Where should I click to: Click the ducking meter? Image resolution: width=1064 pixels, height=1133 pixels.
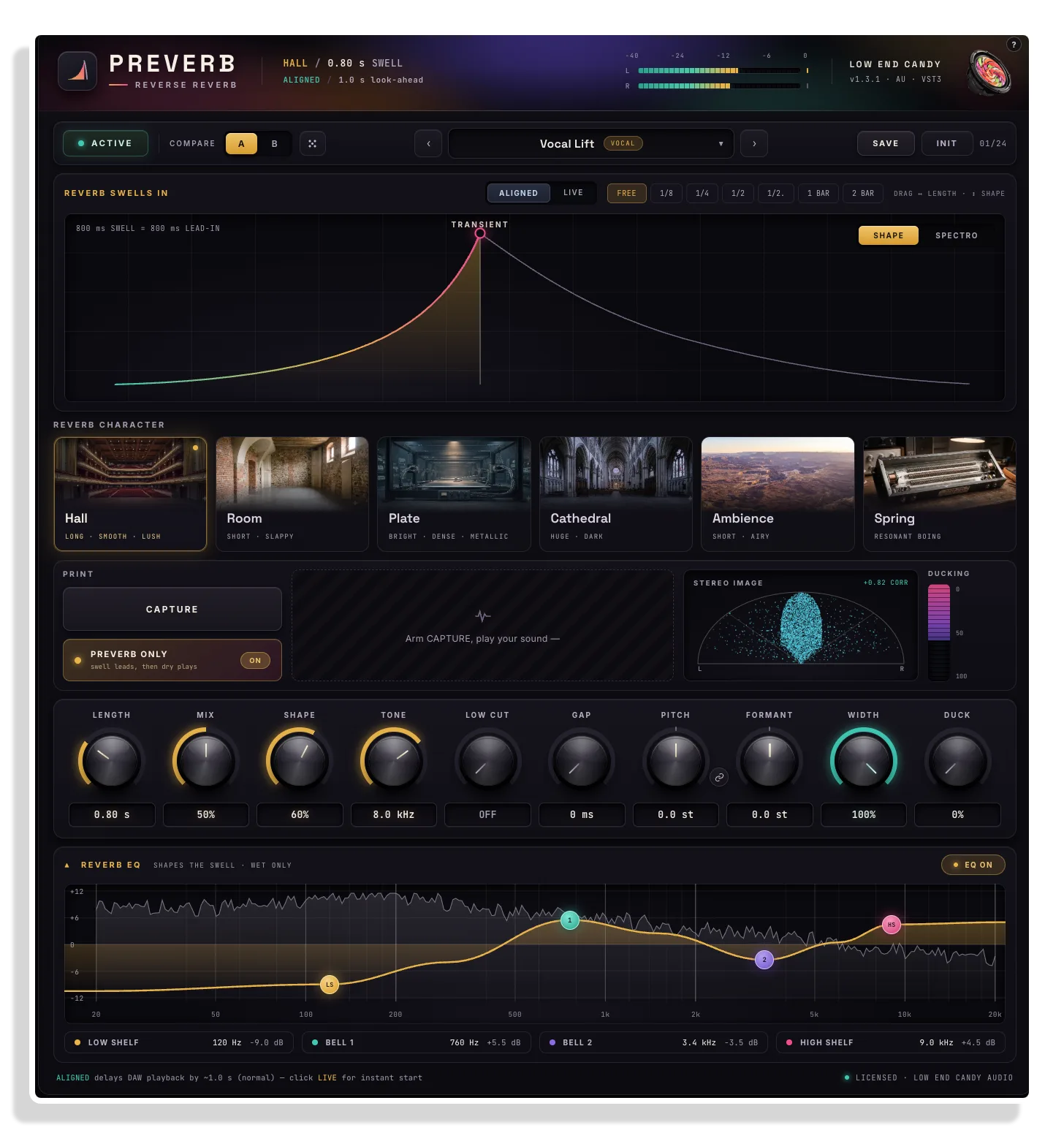click(939, 632)
